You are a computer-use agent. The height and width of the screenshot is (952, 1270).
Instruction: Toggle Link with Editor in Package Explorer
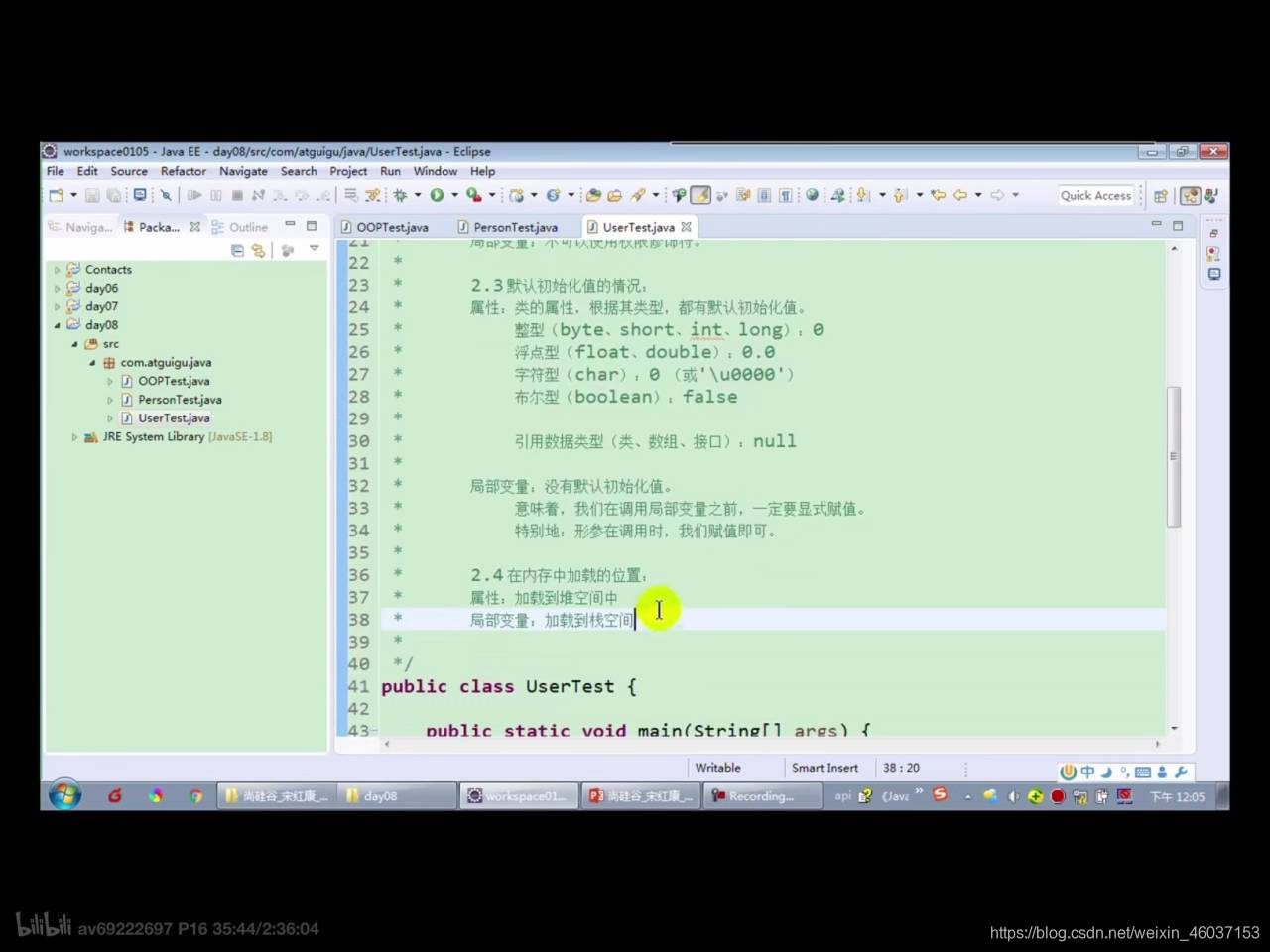click(258, 250)
